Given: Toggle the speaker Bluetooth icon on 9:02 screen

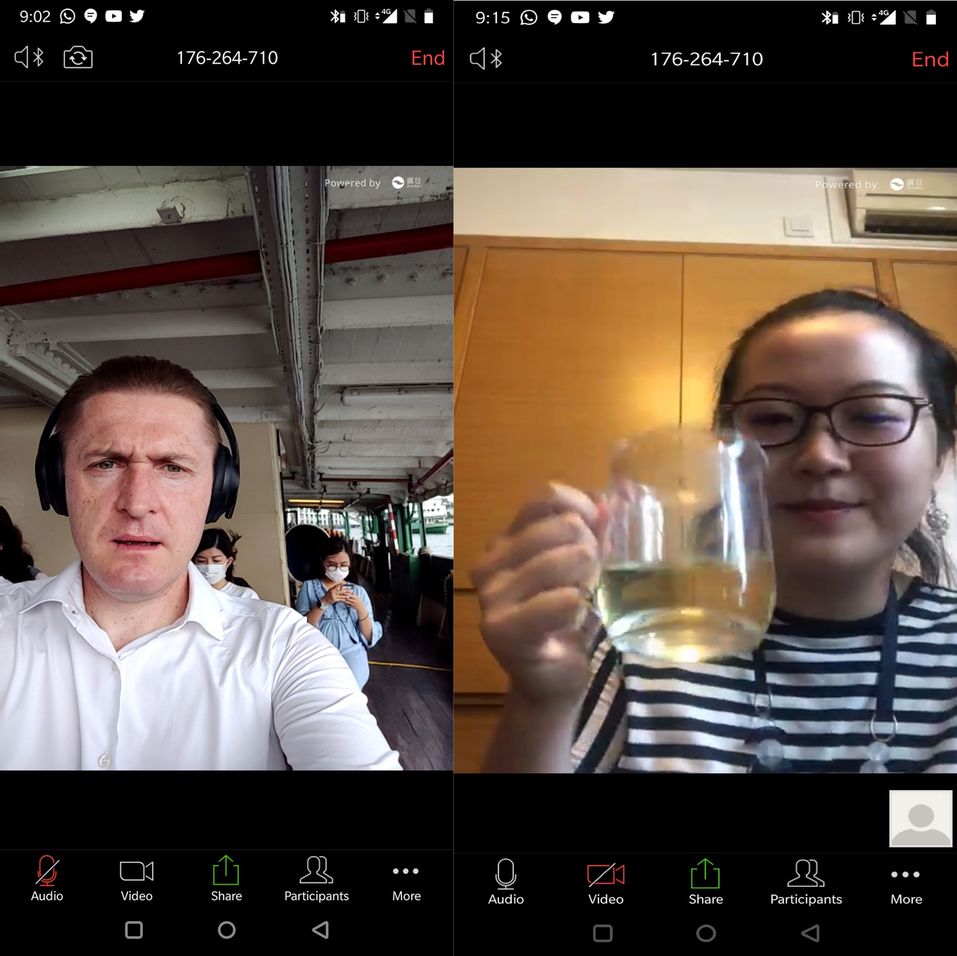Looking at the screenshot, I should tap(29, 58).
